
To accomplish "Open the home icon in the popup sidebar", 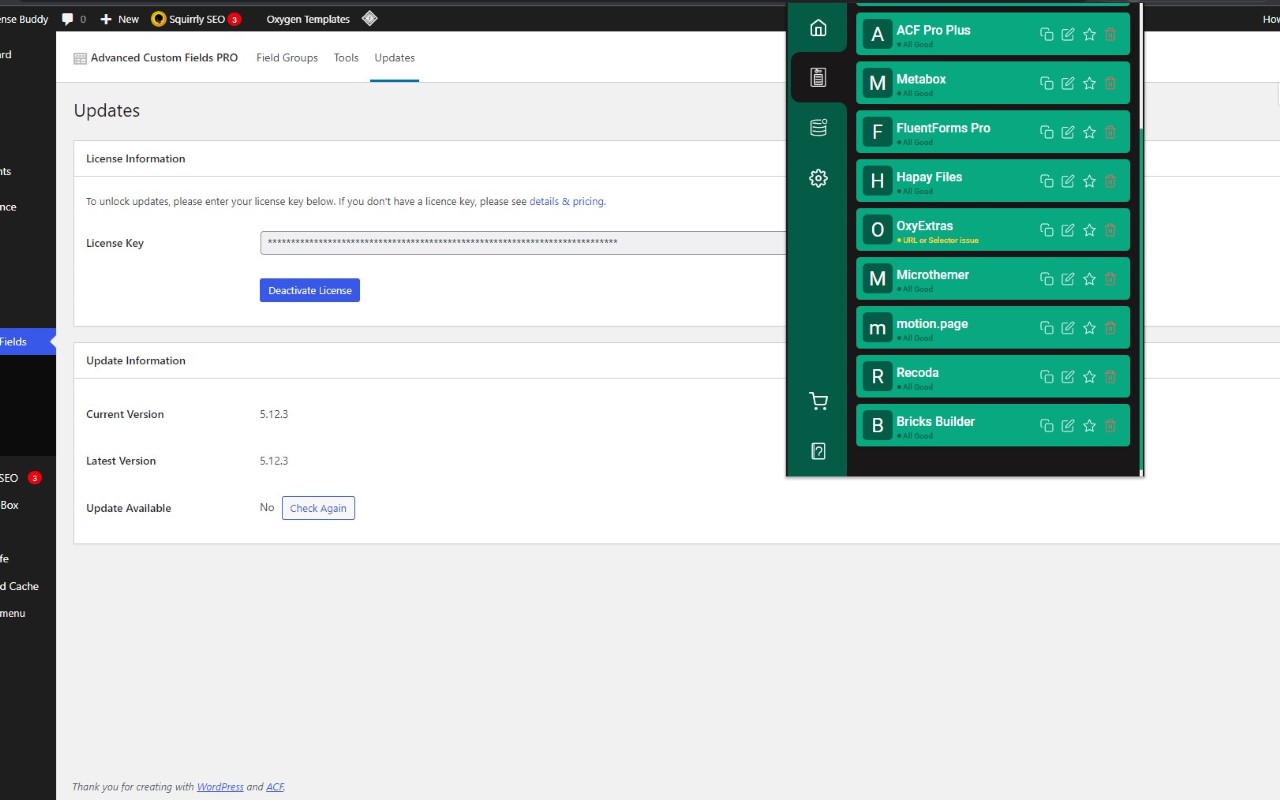I will coord(818,28).
